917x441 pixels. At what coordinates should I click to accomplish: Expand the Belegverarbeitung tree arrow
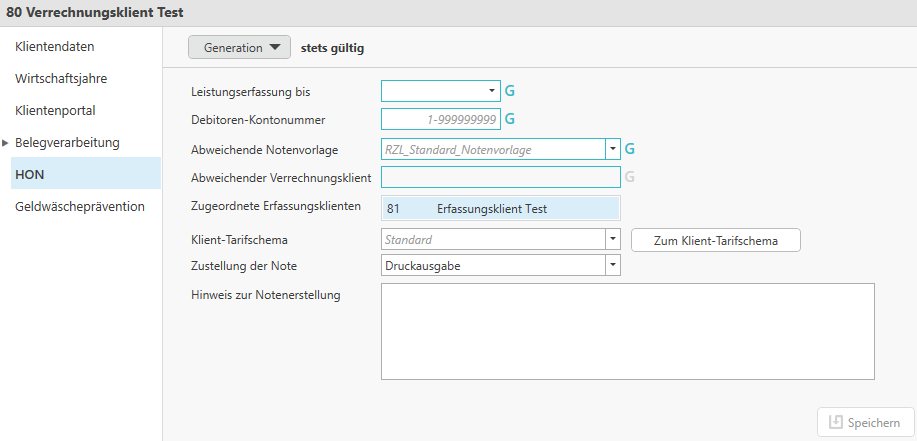(x=6, y=143)
